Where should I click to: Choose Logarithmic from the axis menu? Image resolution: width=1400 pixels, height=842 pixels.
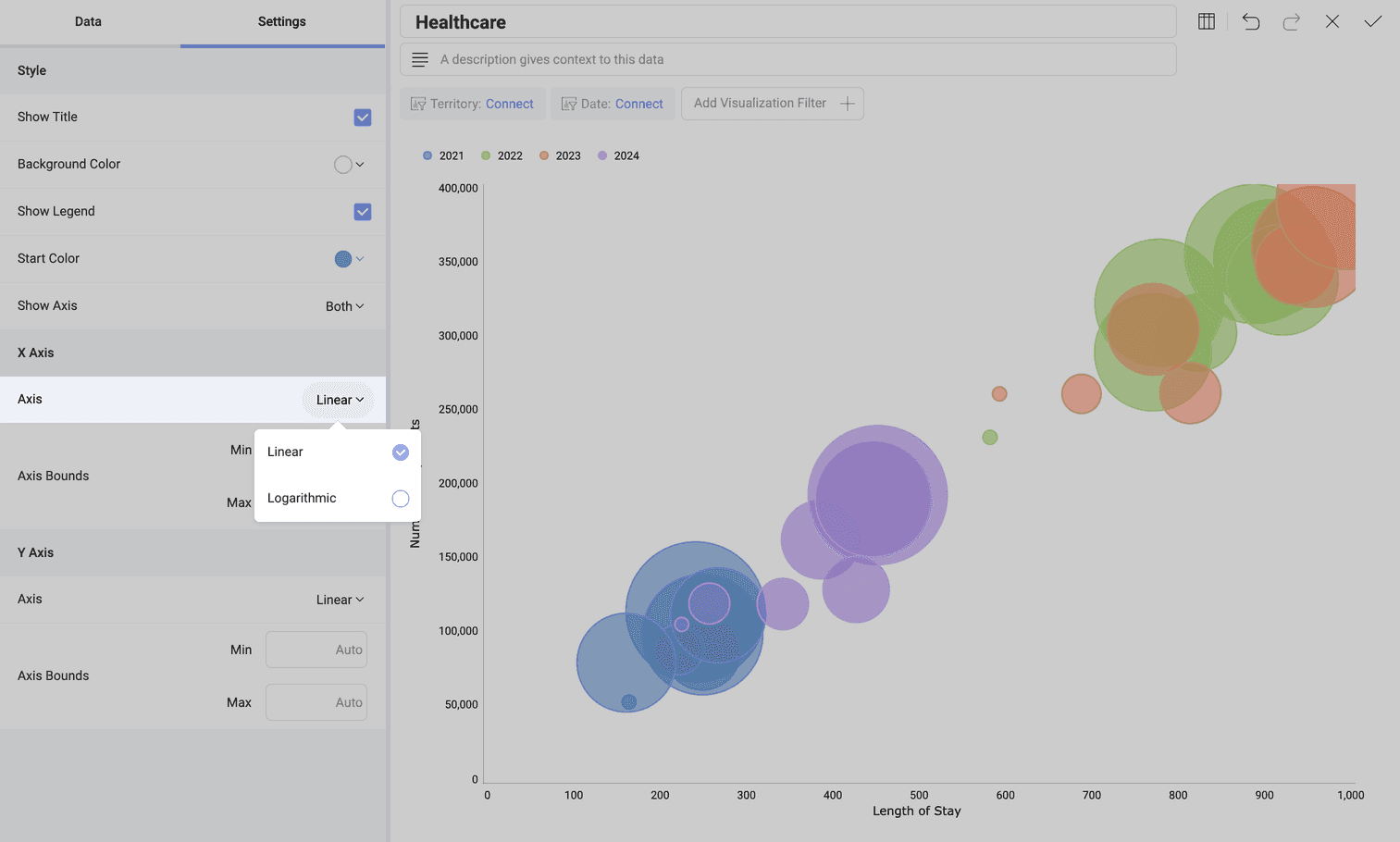coord(338,499)
